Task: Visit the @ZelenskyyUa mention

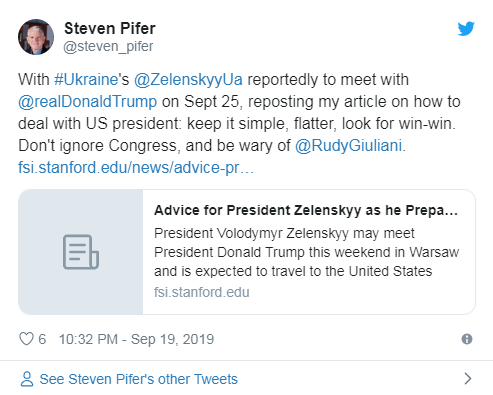Action: 188,80
